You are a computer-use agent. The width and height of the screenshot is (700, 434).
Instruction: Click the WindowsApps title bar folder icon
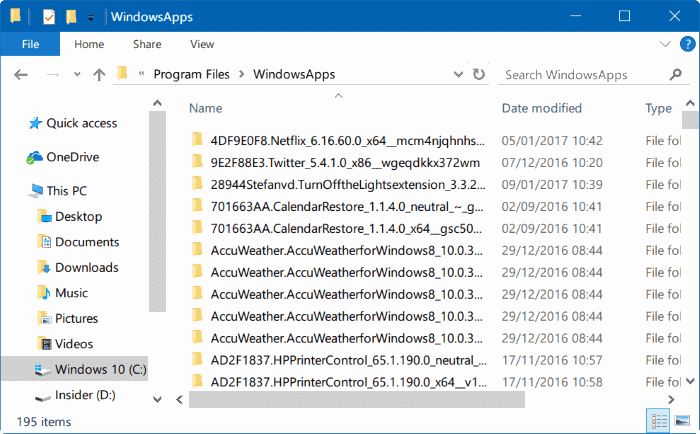click(x=15, y=16)
